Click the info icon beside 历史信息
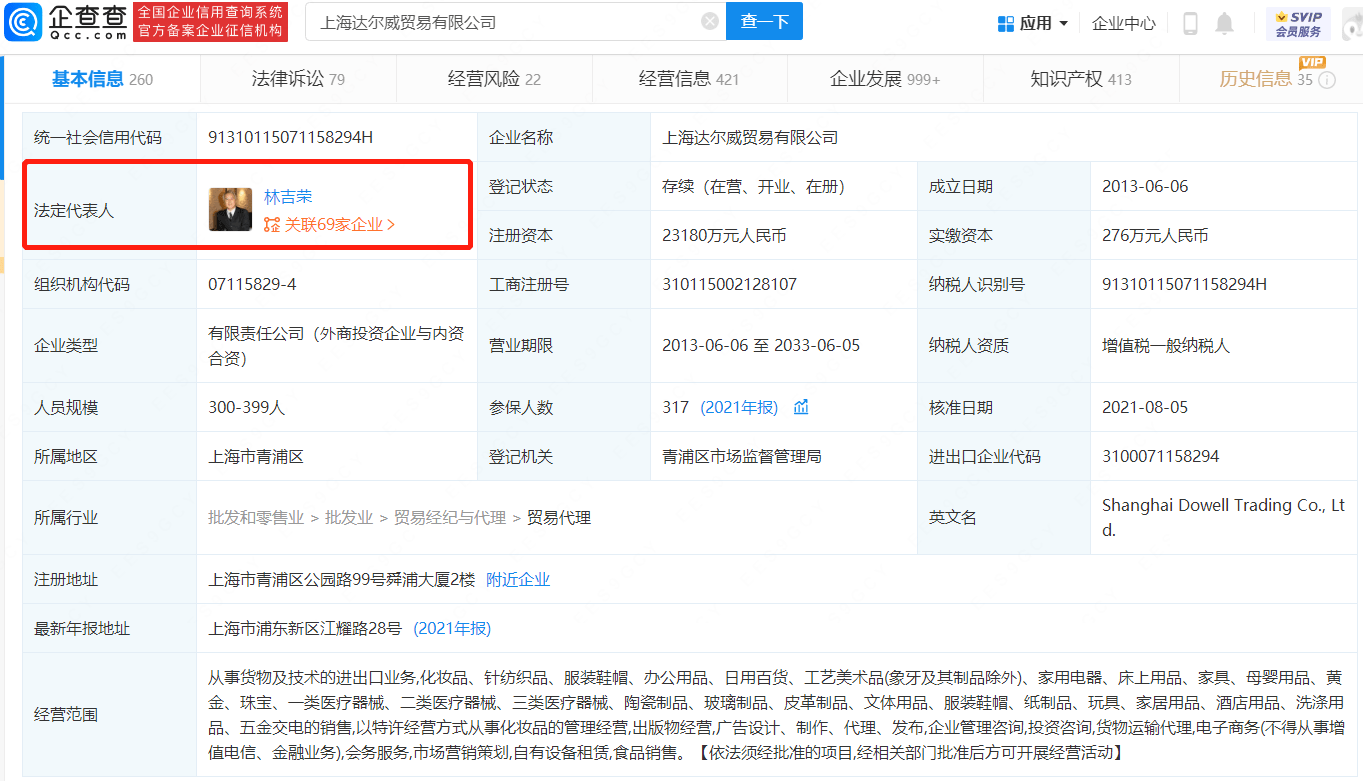Image resolution: width=1363 pixels, height=781 pixels. (x=1327, y=80)
